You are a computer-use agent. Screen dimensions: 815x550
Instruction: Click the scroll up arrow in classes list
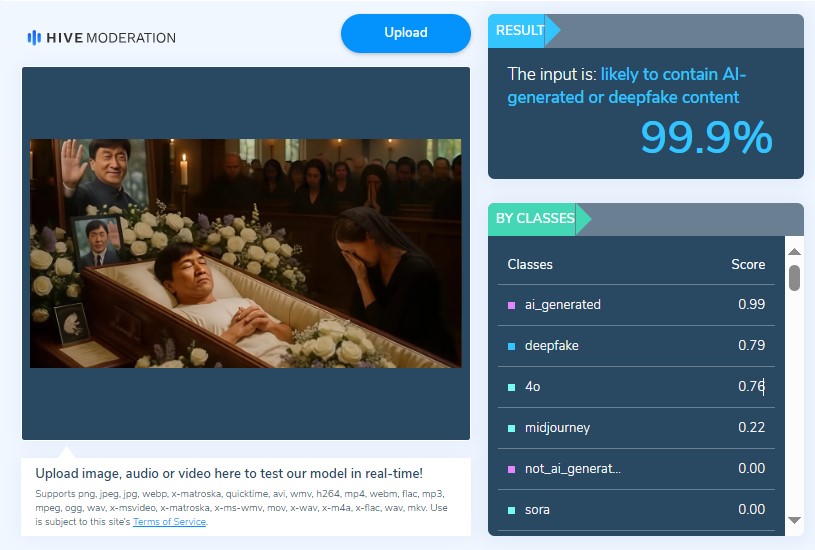tap(794, 251)
